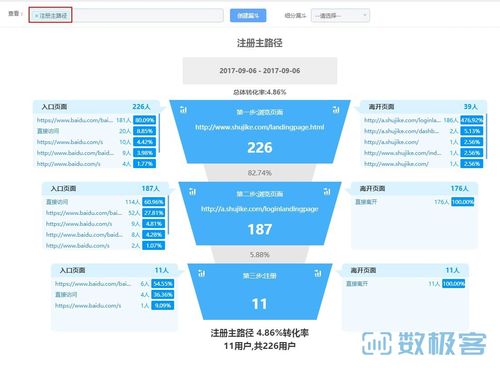Click 100.00% badge in the 176人 exit row
This screenshot has height=368, width=500.
(x=463, y=202)
